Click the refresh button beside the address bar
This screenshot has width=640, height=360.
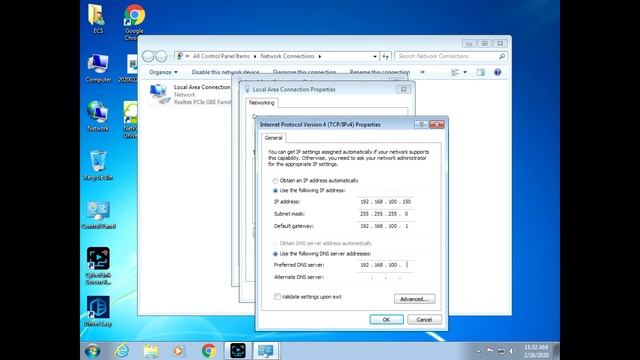386,56
